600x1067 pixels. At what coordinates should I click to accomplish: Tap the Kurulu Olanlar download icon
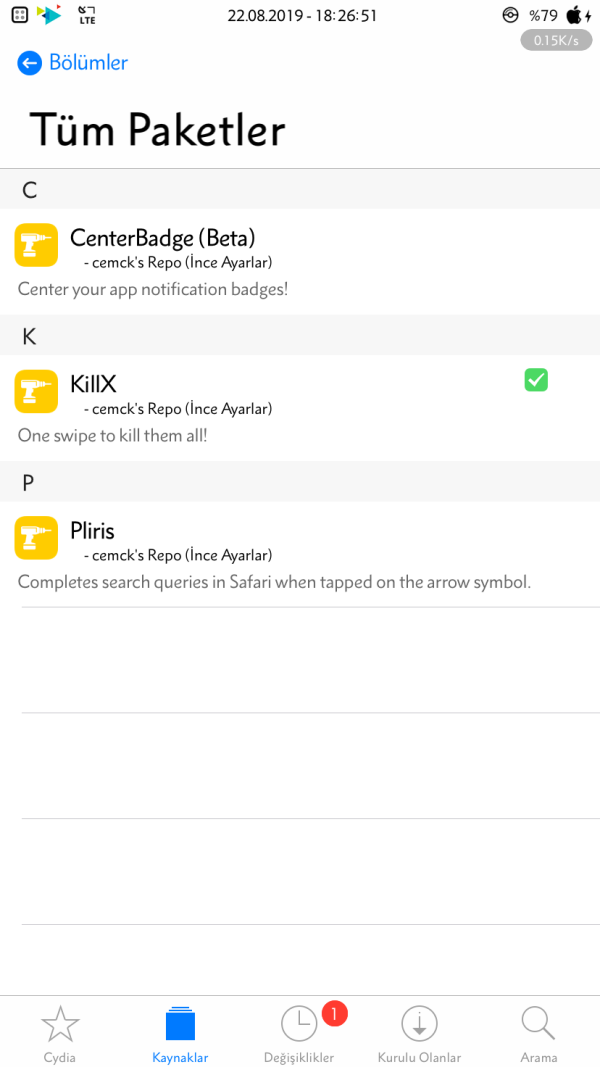(x=419, y=1025)
